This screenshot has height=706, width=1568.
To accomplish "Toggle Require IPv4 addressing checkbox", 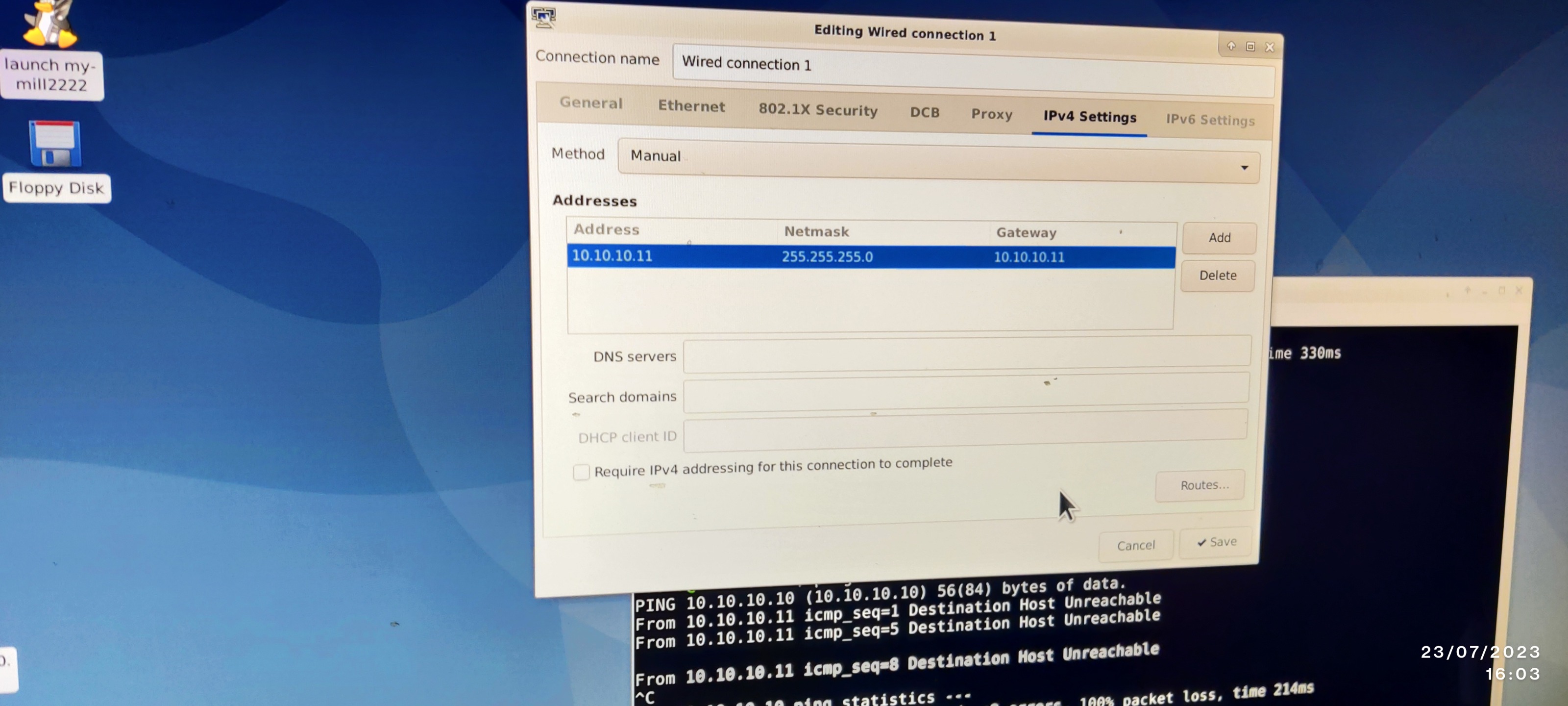I will tap(581, 472).
